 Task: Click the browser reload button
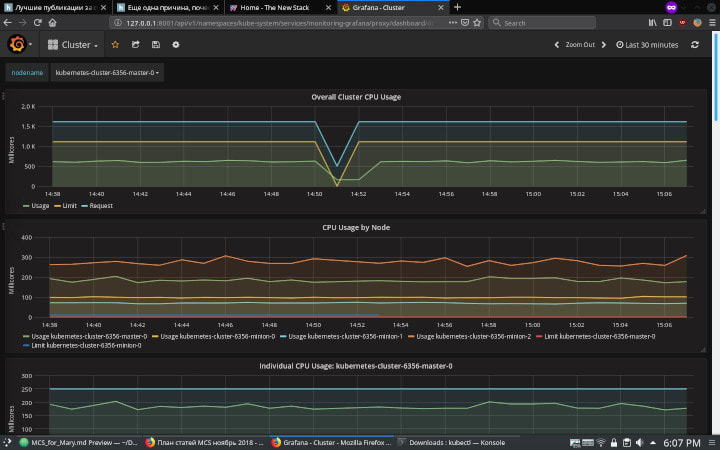coord(38,22)
